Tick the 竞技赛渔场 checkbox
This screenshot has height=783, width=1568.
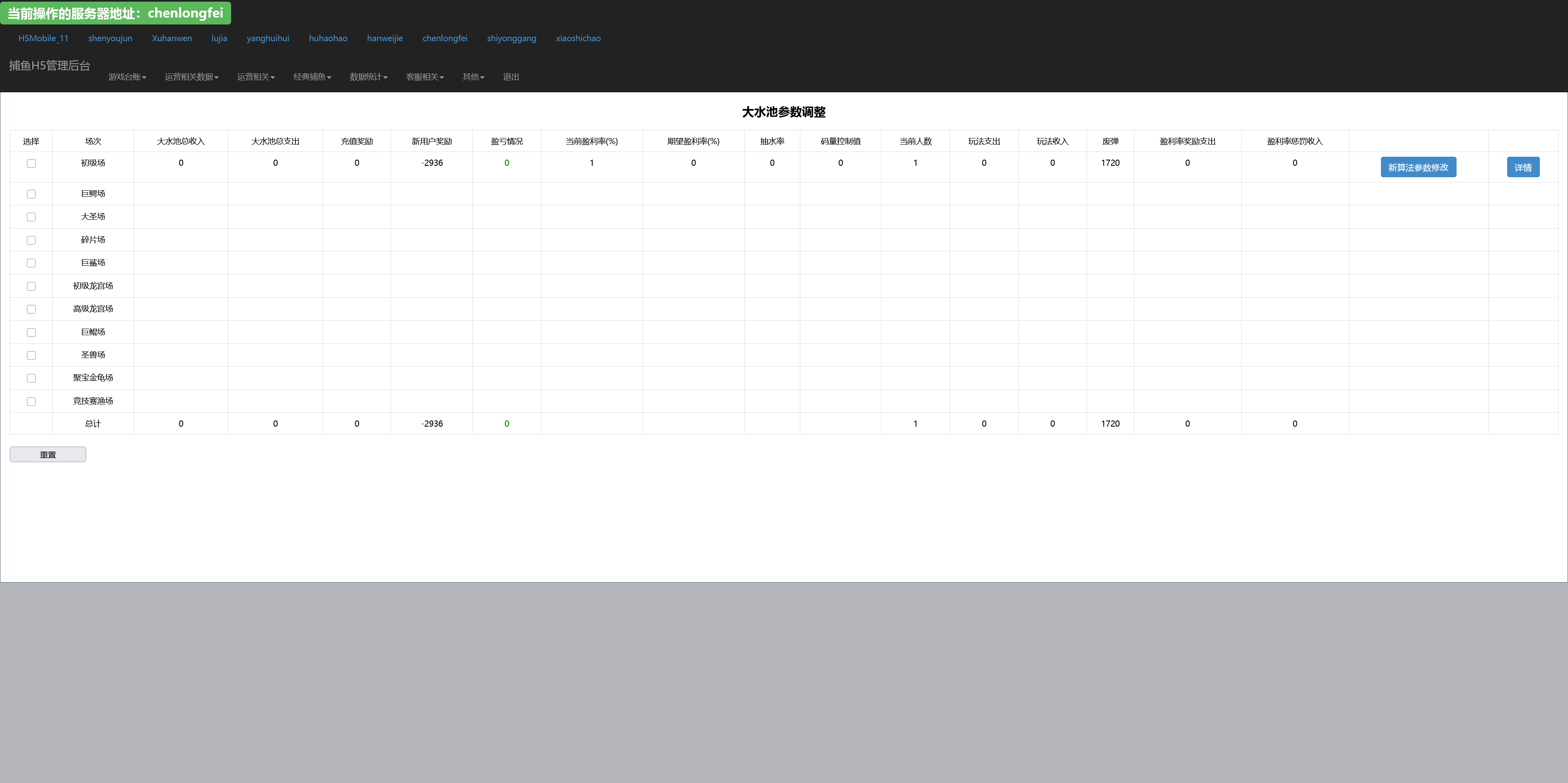click(x=31, y=402)
